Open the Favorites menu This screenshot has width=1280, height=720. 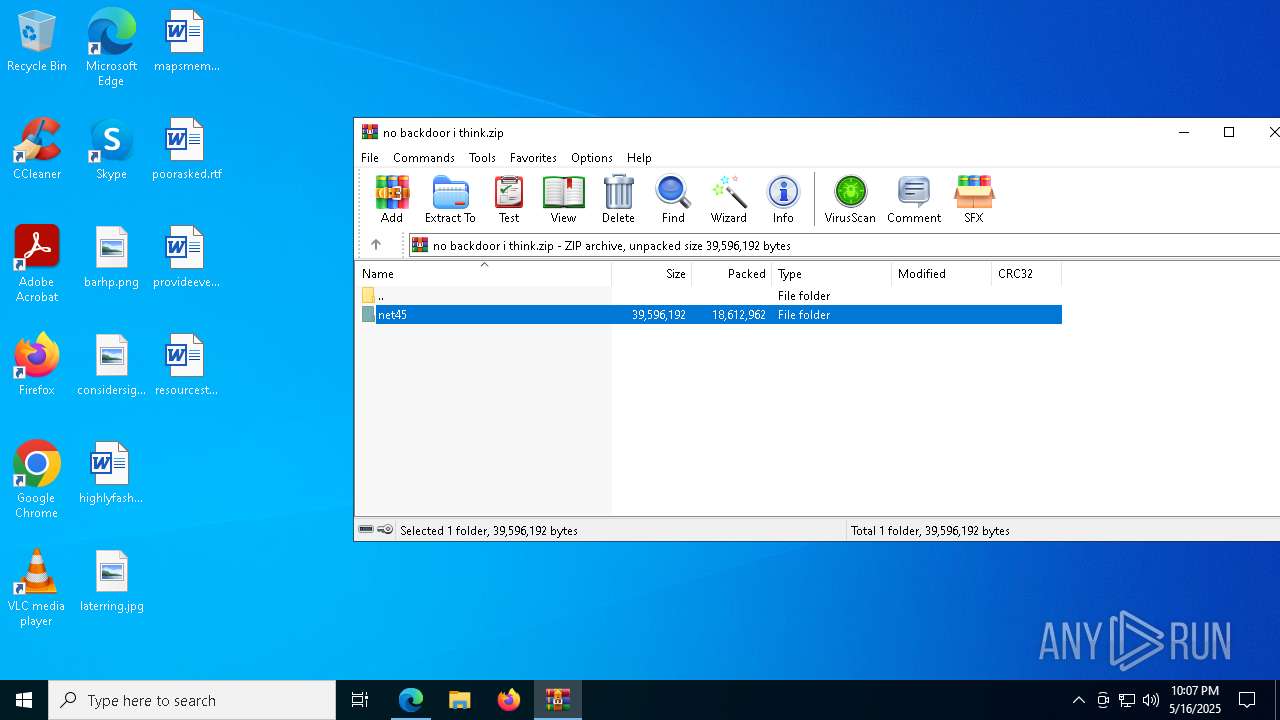click(533, 158)
